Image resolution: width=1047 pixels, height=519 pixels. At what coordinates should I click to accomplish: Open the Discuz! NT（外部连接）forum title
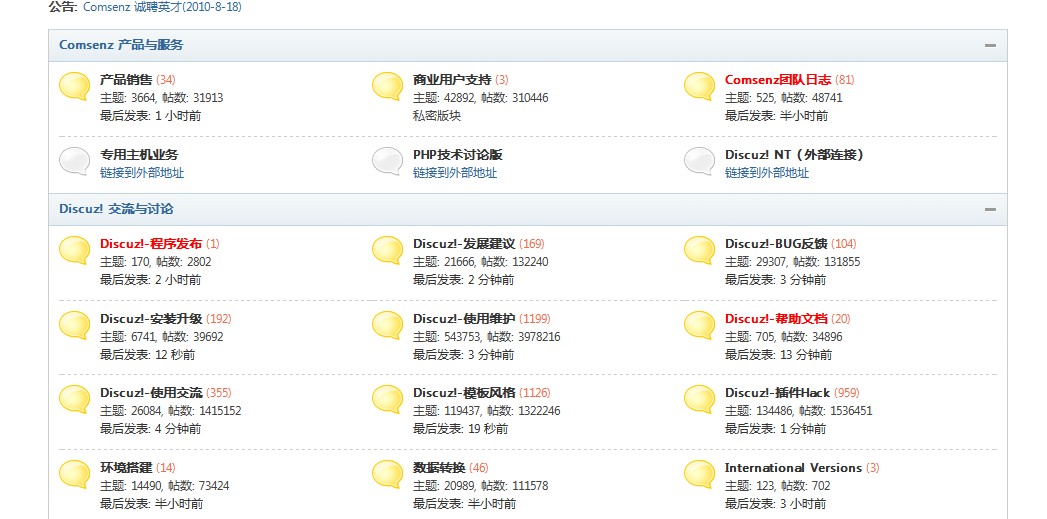(795, 154)
